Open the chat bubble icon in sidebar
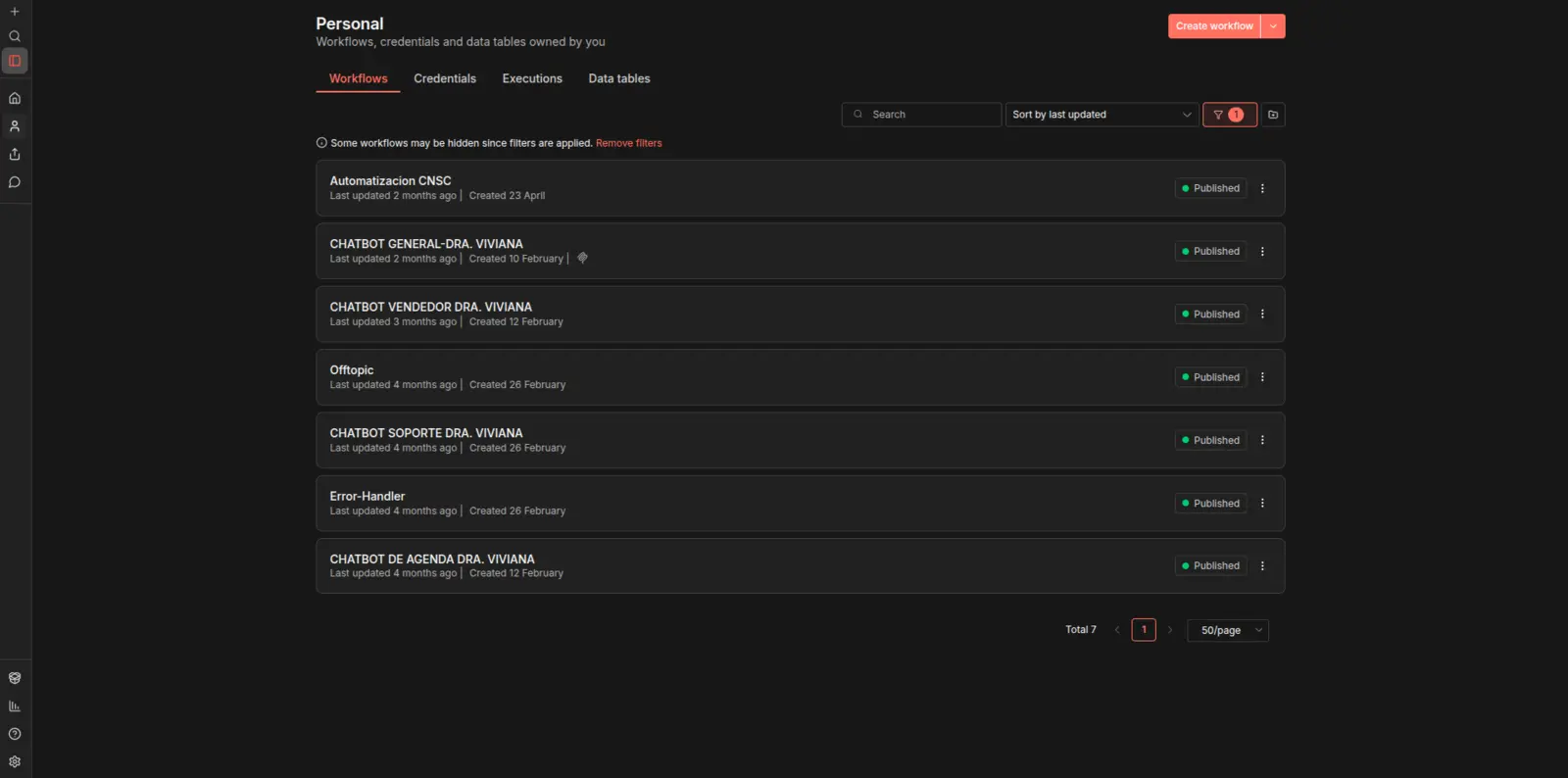The image size is (1568, 778). click(x=15, y=182)
